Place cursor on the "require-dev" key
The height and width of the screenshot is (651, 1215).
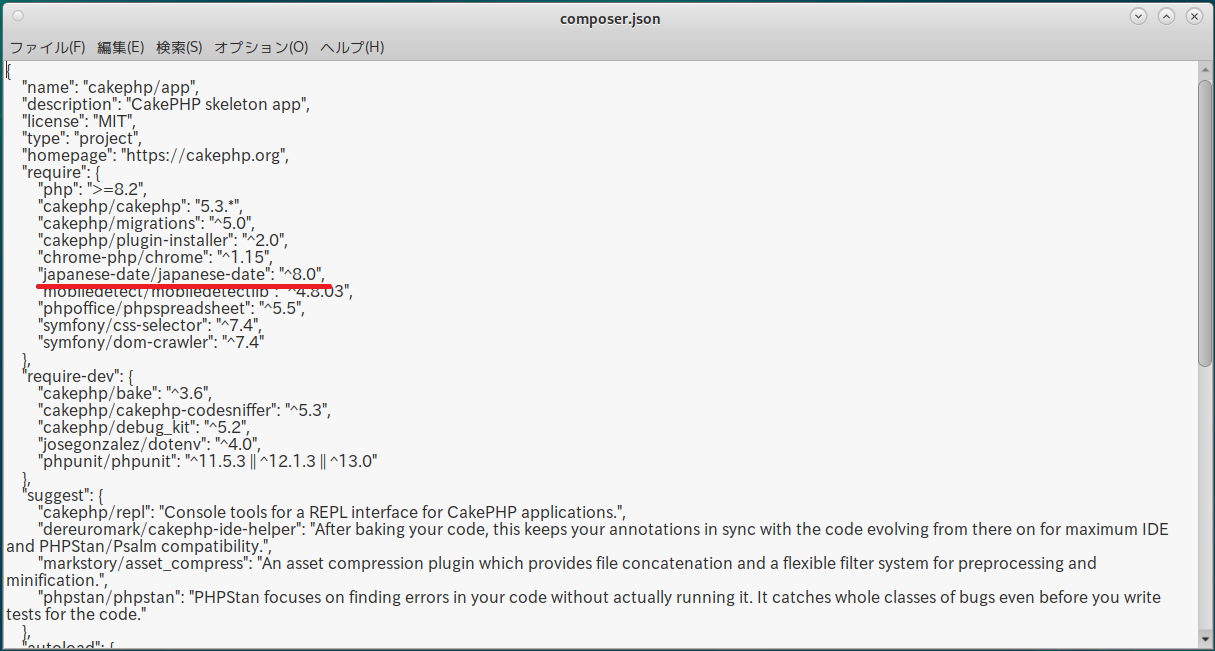click(x=72, y=376)
